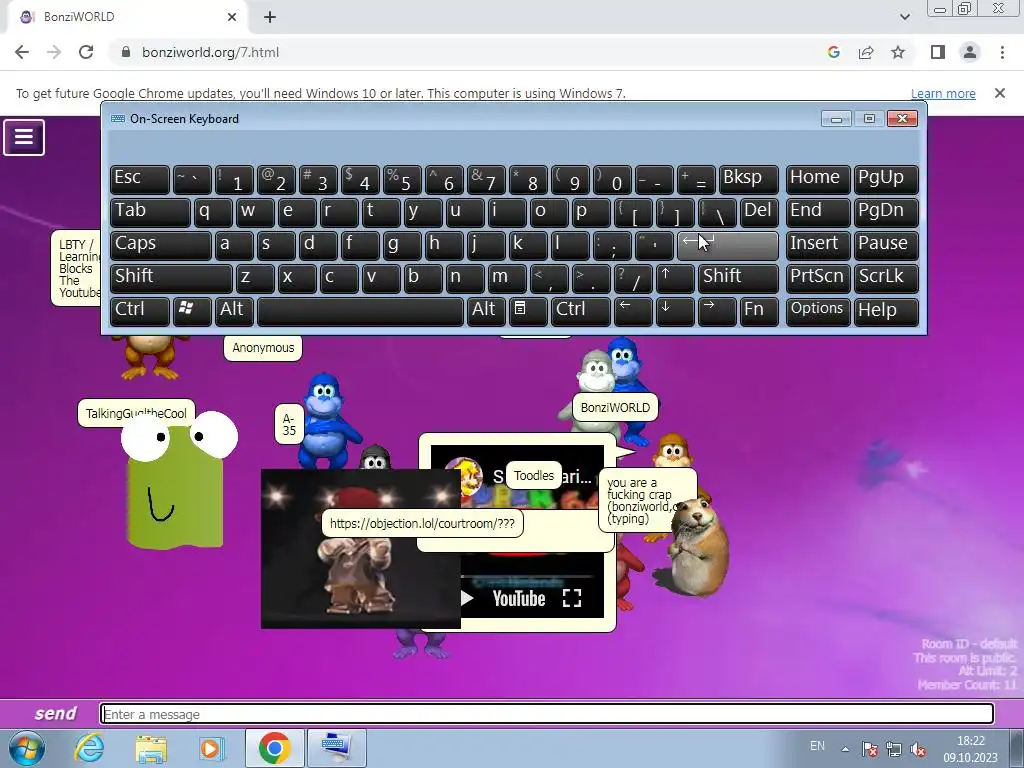Open Windows Media Player from taskbar

[211, 748]
